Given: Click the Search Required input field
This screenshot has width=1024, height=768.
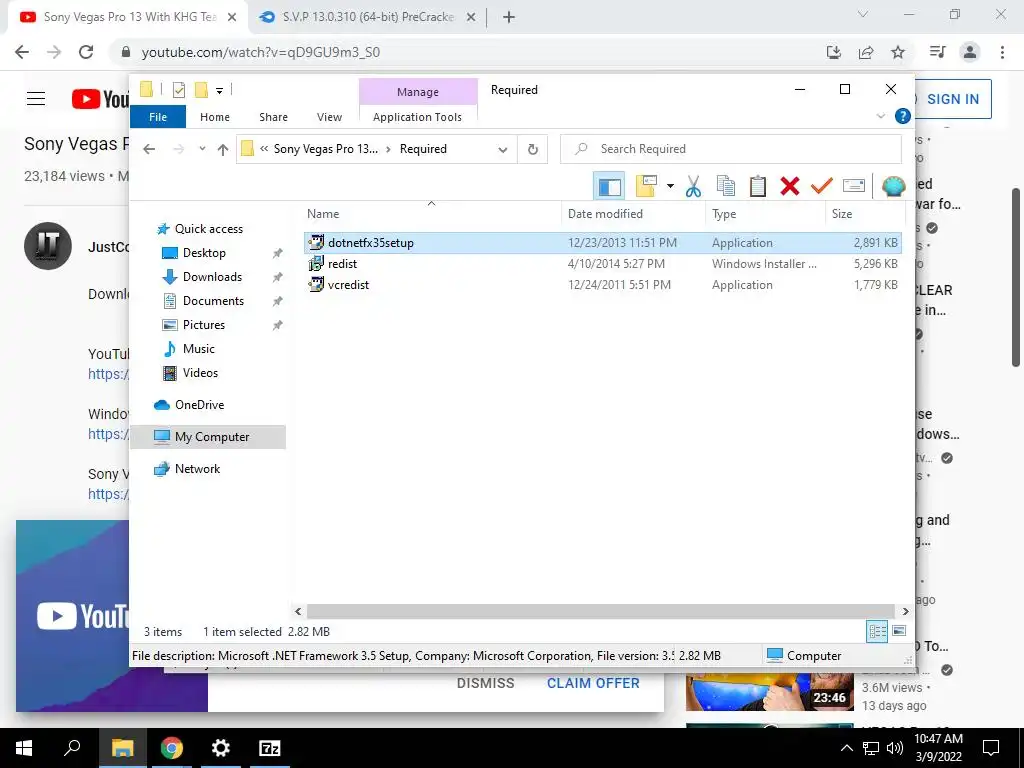Looking at the screenshot, I should click(x=731, y=149).
